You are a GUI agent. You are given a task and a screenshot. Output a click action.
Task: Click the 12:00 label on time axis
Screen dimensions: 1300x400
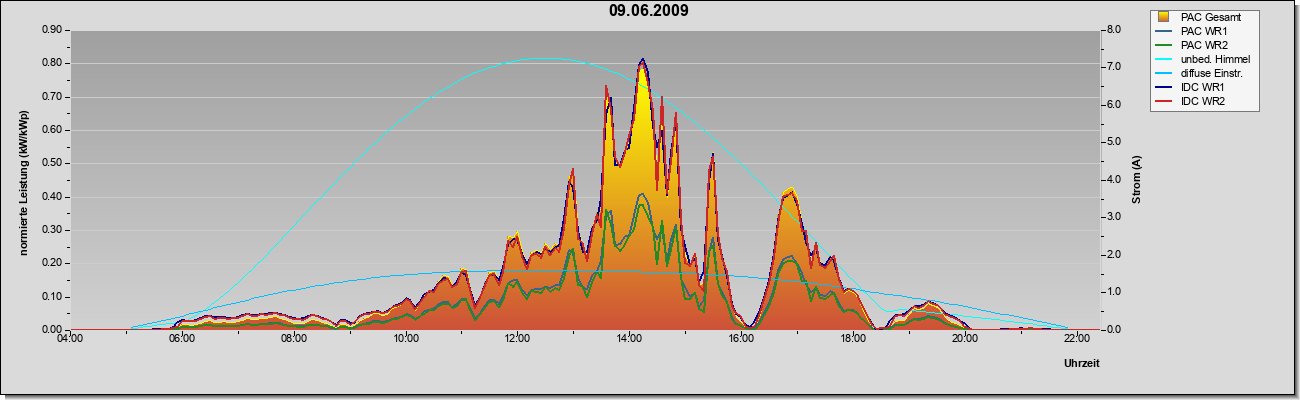click(517, 340)
